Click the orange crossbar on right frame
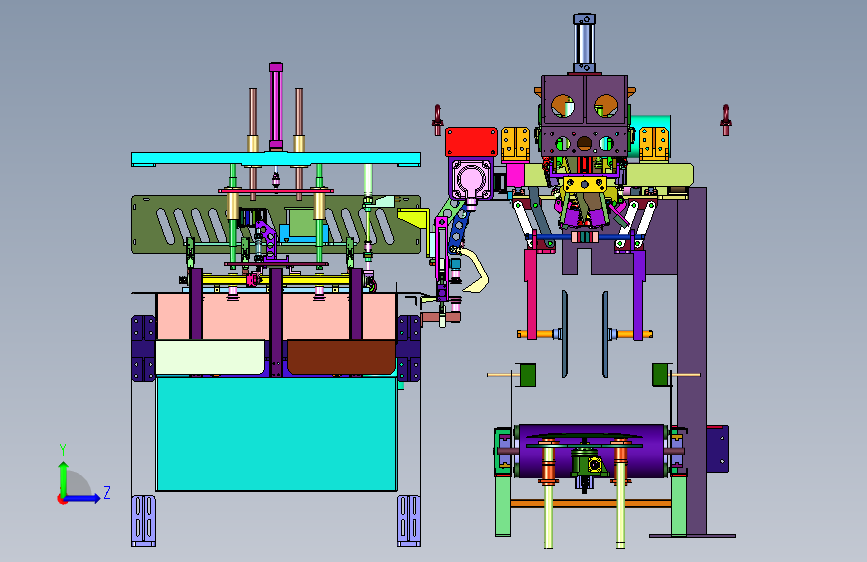 click(x=591, y=503)
